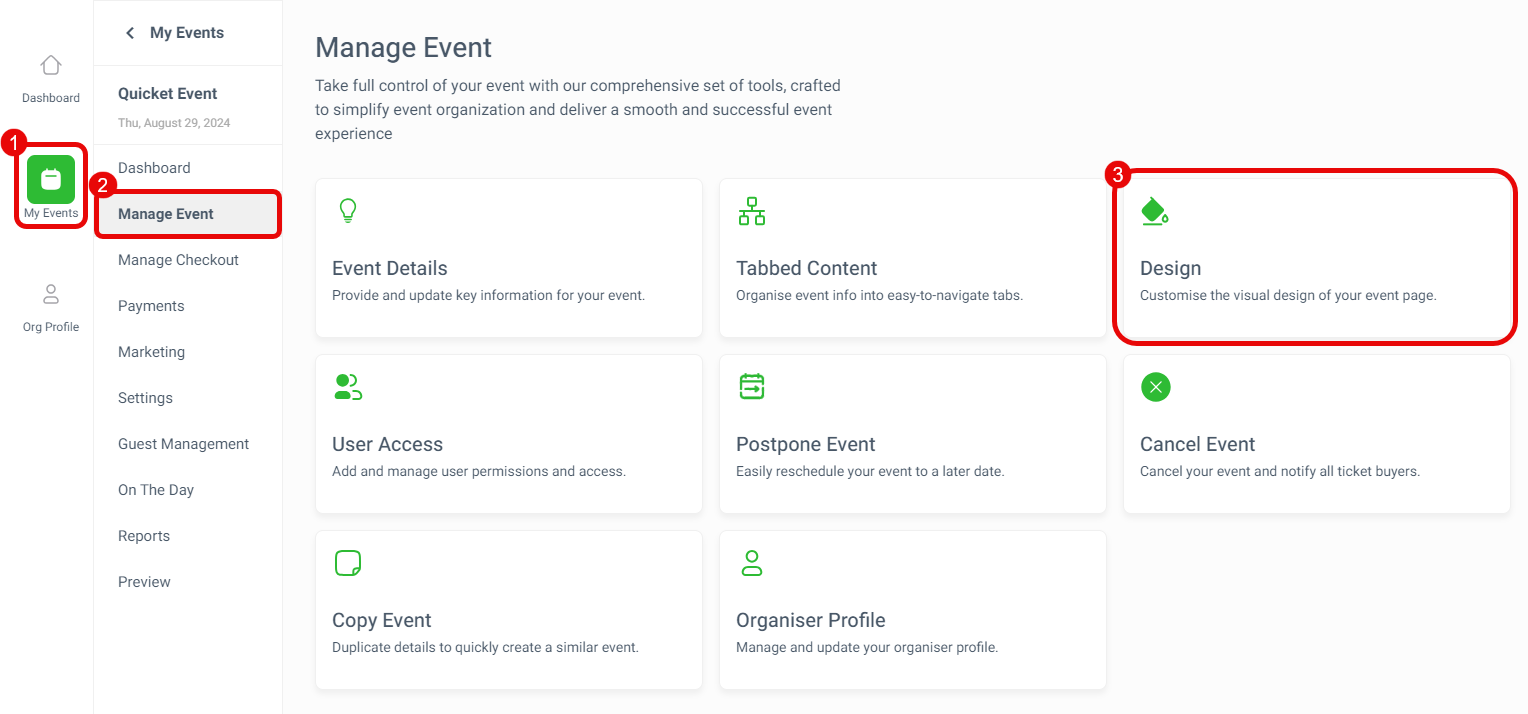1528x714 pixels.
Task: Open Manage Checkout in sidebar
Action: [178, 260]
